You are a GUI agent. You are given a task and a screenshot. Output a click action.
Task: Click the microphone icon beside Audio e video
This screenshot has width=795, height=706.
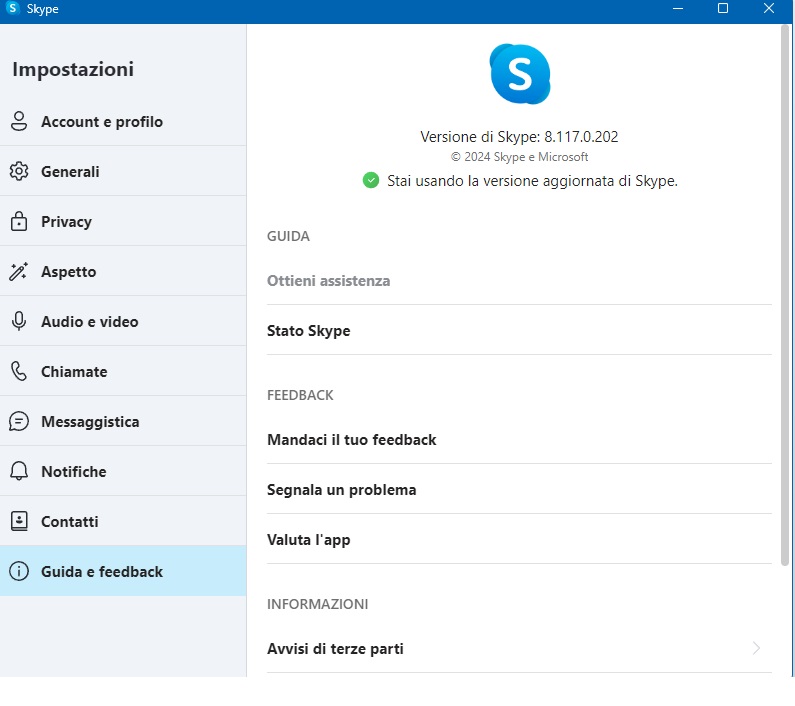[19, 321]
